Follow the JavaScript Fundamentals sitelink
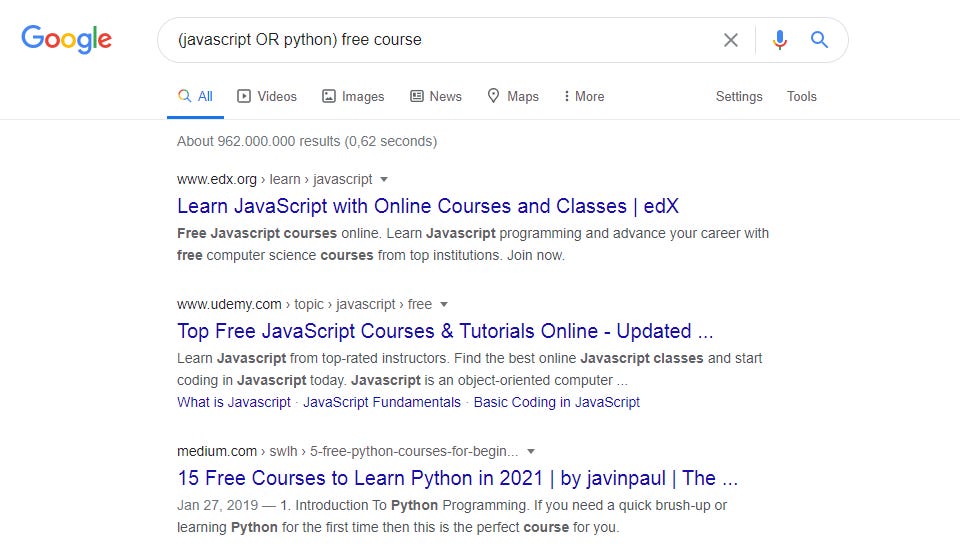The width and height of the screenshot is (960, 559). point(382,402)
